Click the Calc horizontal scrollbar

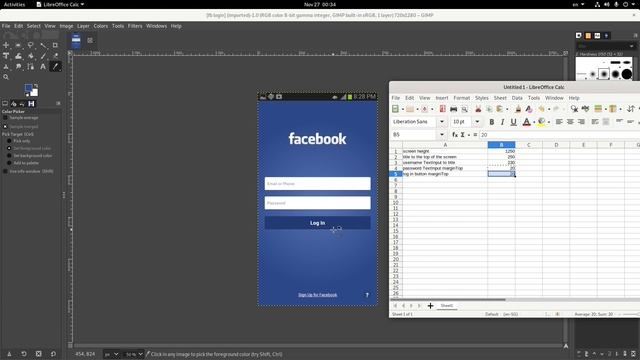448,300
